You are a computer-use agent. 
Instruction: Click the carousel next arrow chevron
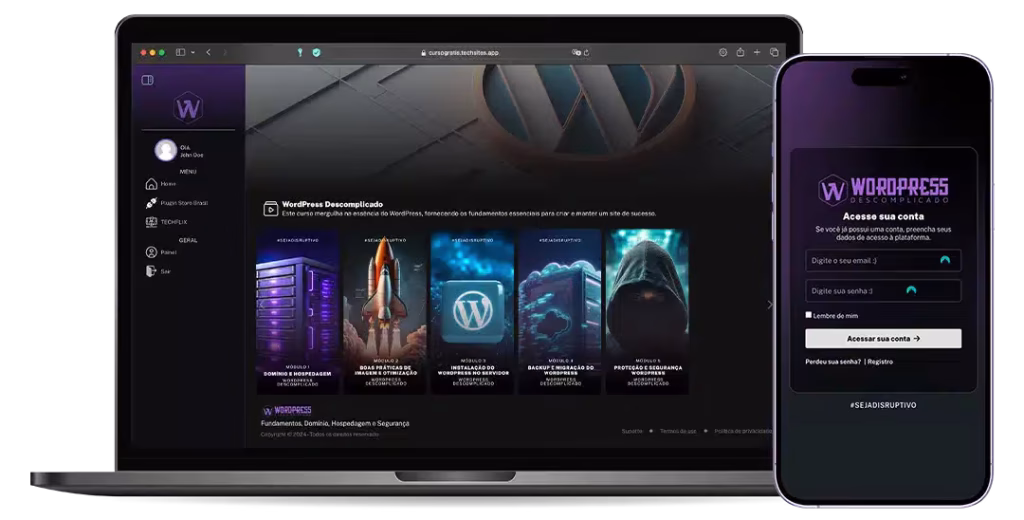[x=769, y=304]
